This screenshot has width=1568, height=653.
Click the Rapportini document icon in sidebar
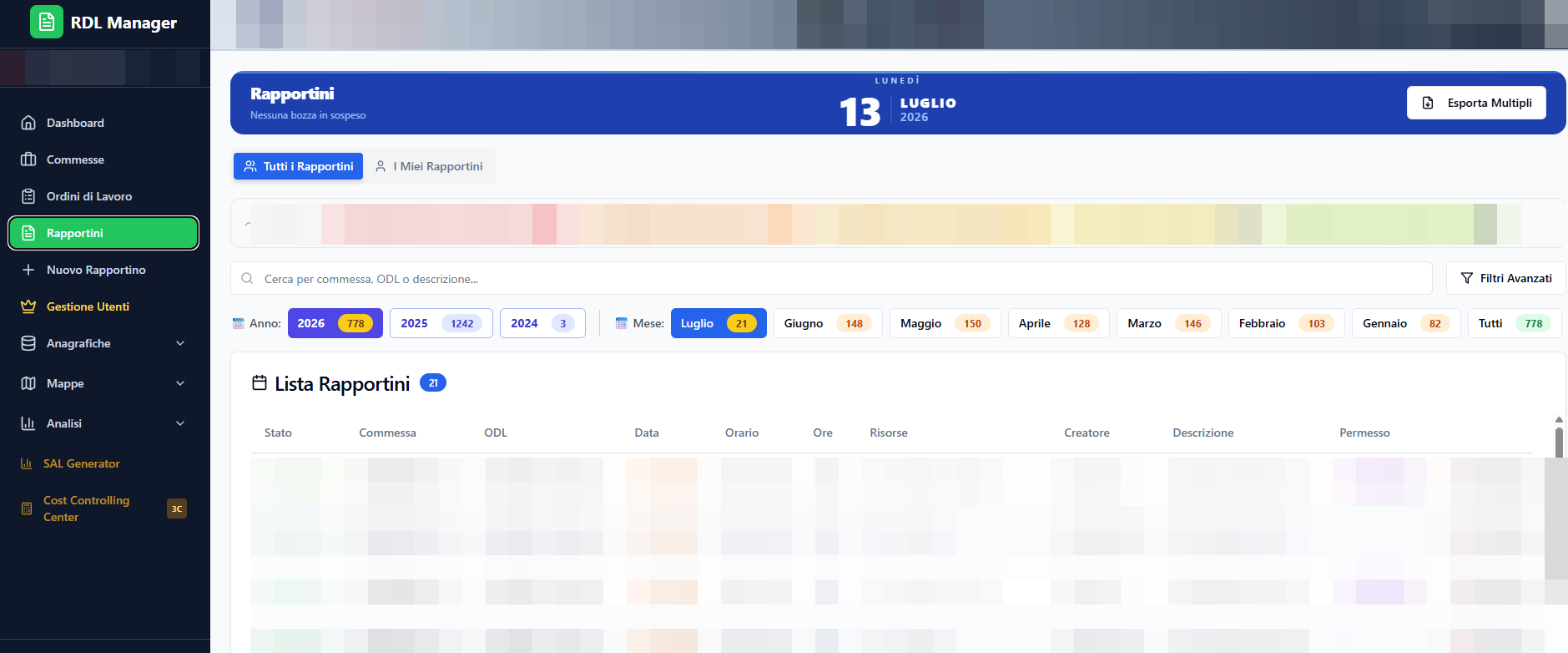coord(28,233)
